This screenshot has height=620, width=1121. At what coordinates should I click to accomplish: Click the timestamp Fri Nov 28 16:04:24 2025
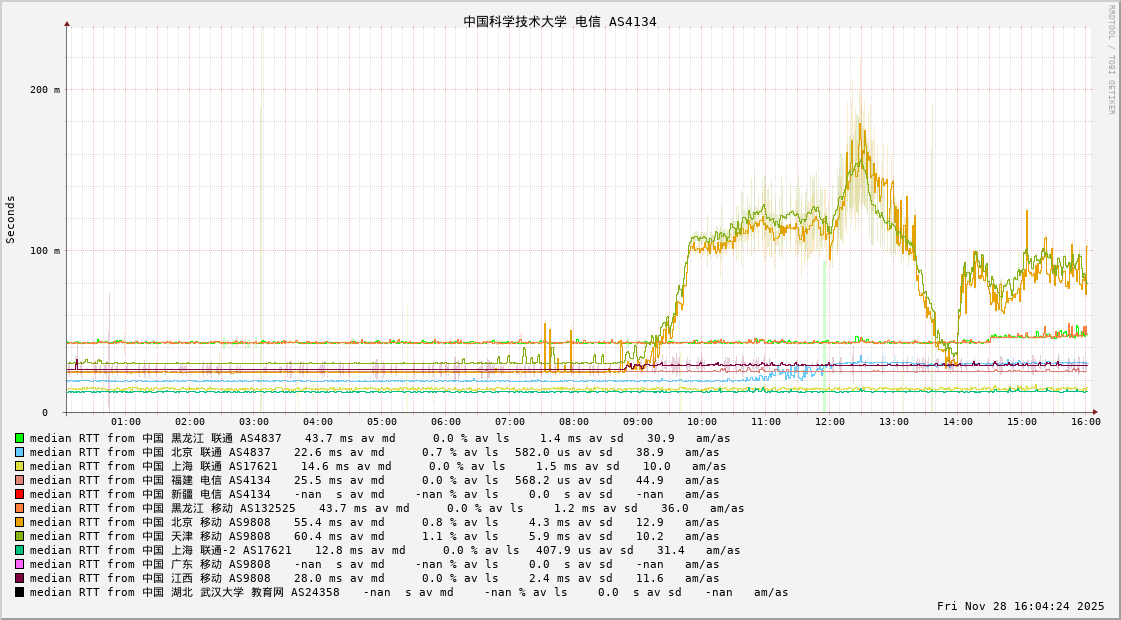point(1020,606)
